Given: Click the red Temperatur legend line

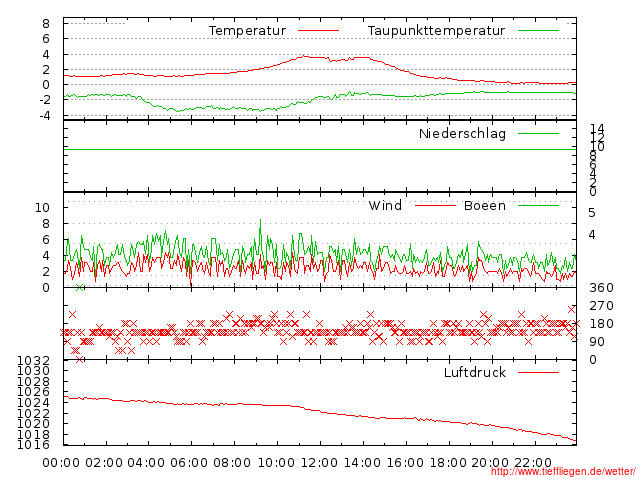Looking at the screenshot, I should (x=318, y=31).
